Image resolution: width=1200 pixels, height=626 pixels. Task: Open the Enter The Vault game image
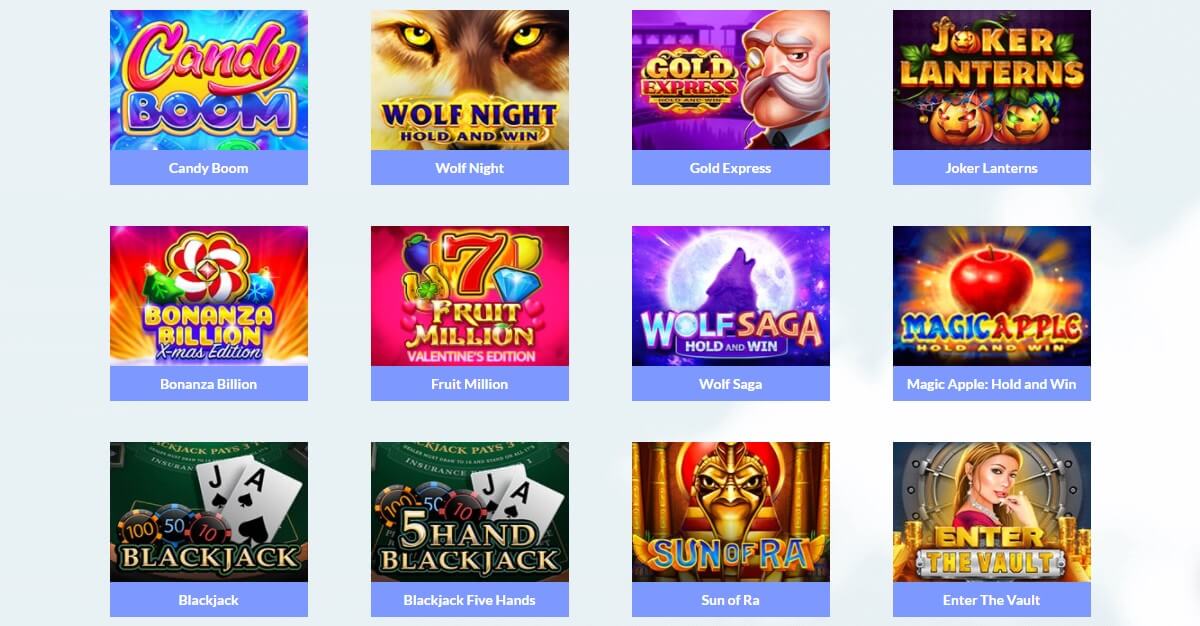click(992, 512)
